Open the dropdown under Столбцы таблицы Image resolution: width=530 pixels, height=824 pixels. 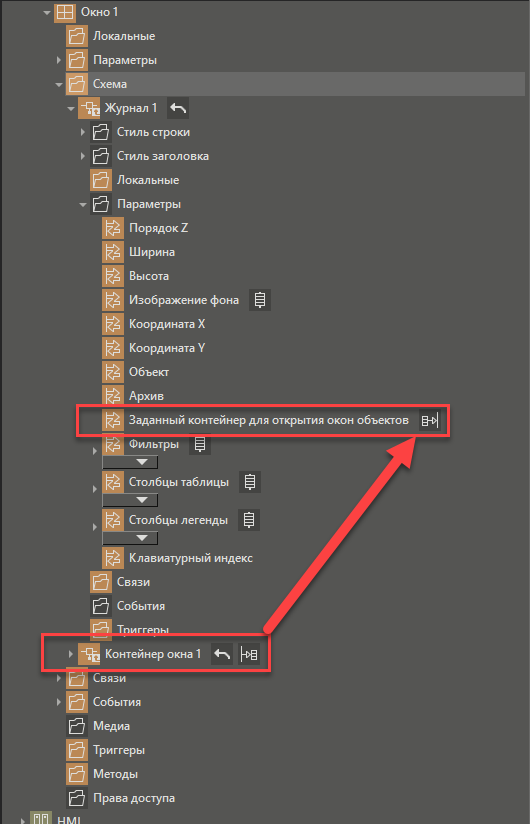click(130, 500)
